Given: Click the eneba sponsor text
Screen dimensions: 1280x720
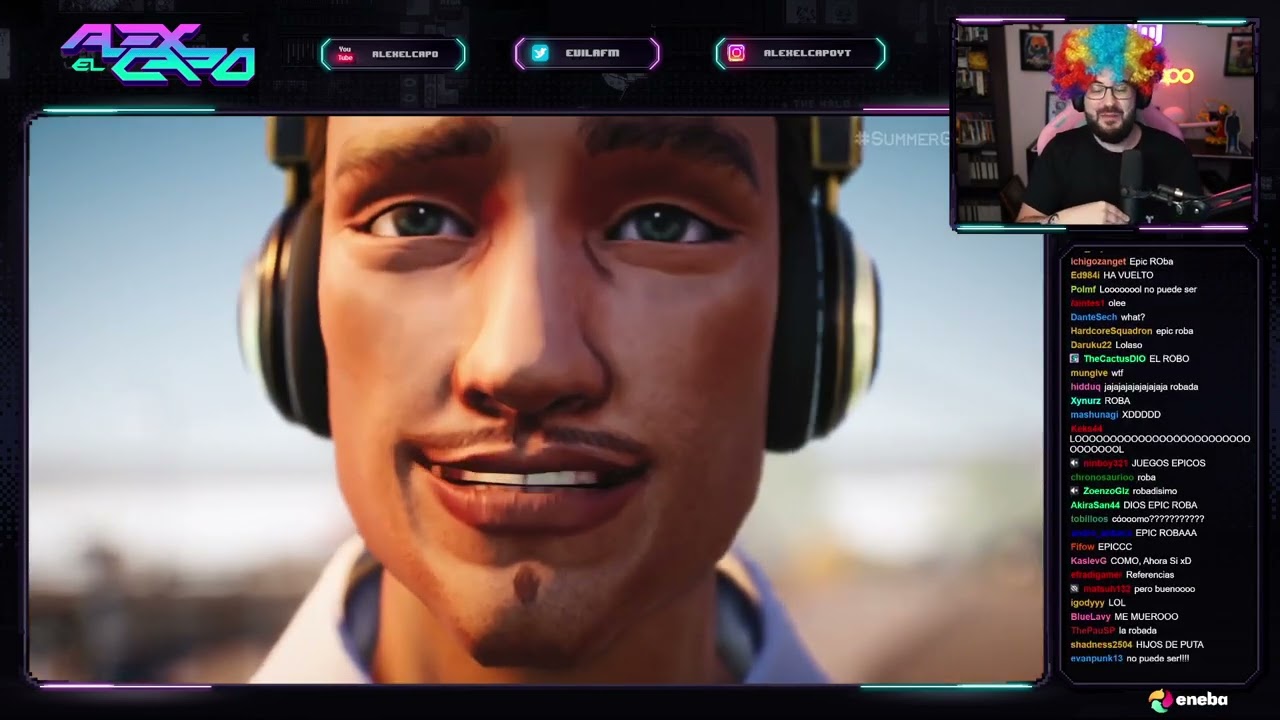Looking at the screenshot, I should (1201, 700).
